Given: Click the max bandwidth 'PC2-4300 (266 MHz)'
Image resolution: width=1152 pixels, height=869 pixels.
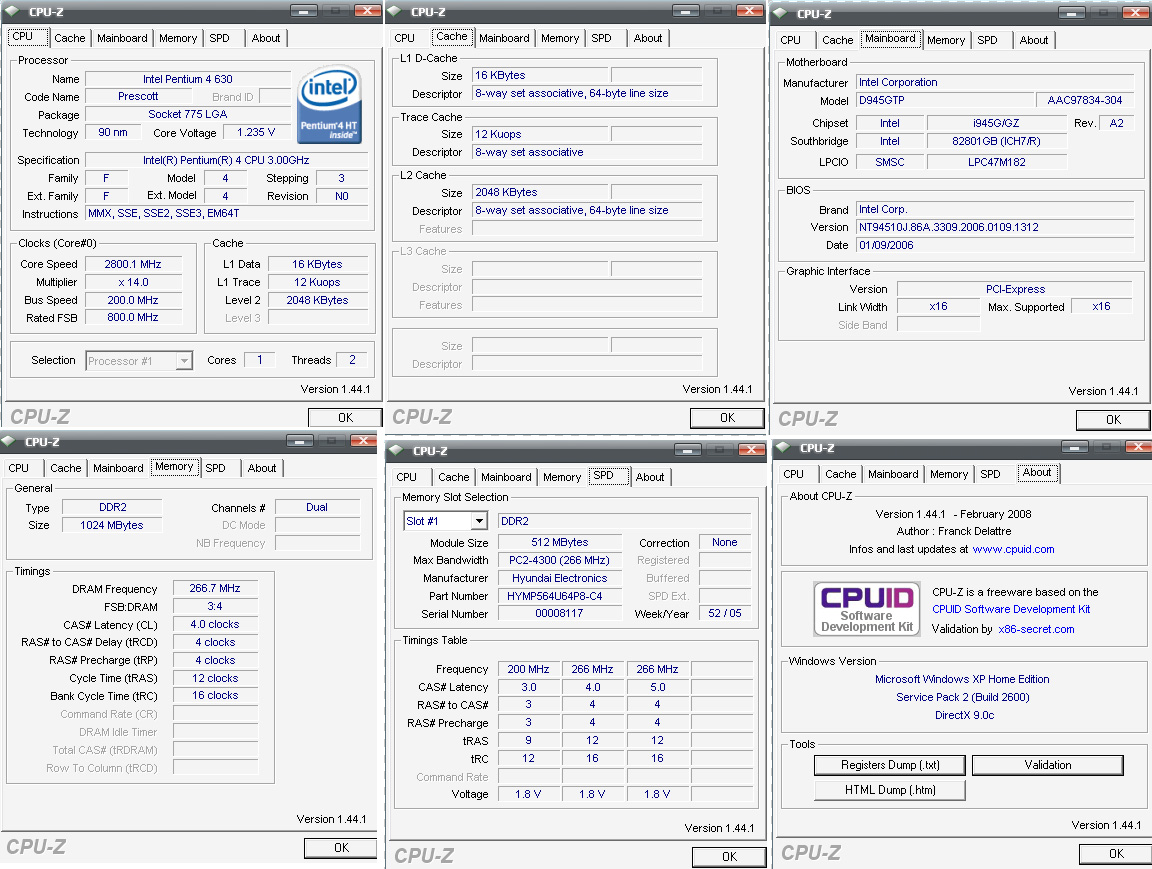Looking at the screenshot, I should (x=559, y=560).
